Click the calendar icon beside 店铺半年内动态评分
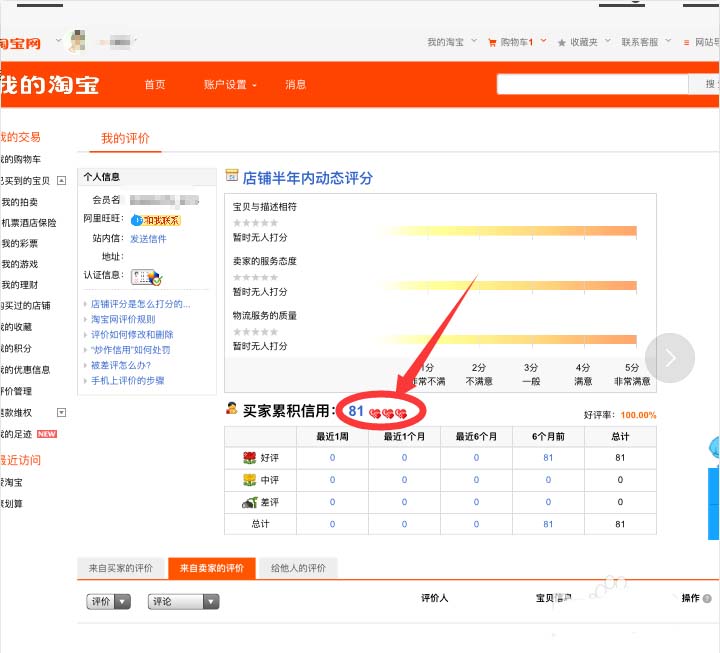Image resolution: width=720 pixels, height=653 pixels. pos(231,175)
